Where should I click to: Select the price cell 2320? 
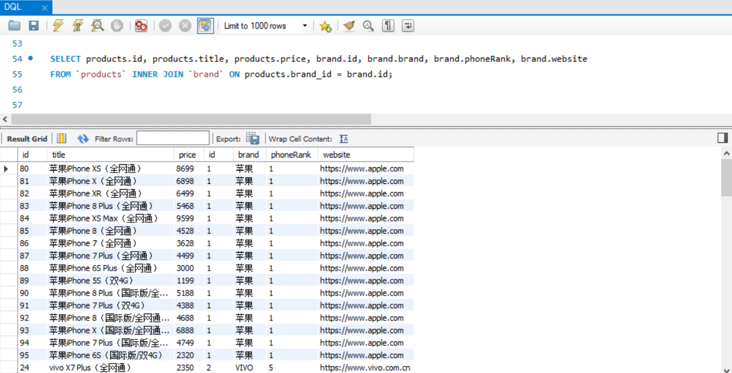tap(189, 355)
